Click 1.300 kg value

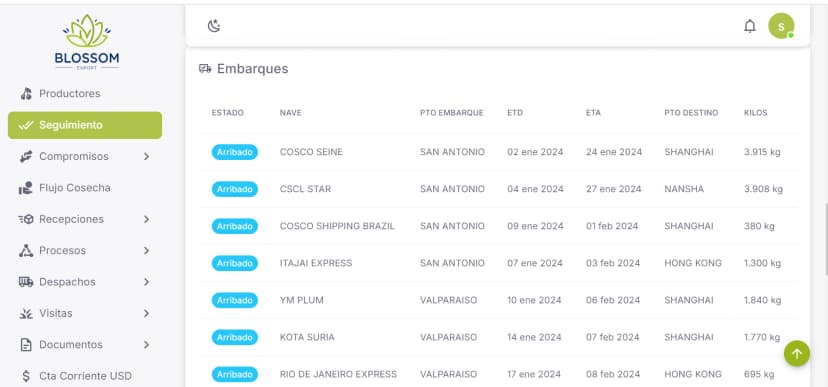(x=762, y=263)
